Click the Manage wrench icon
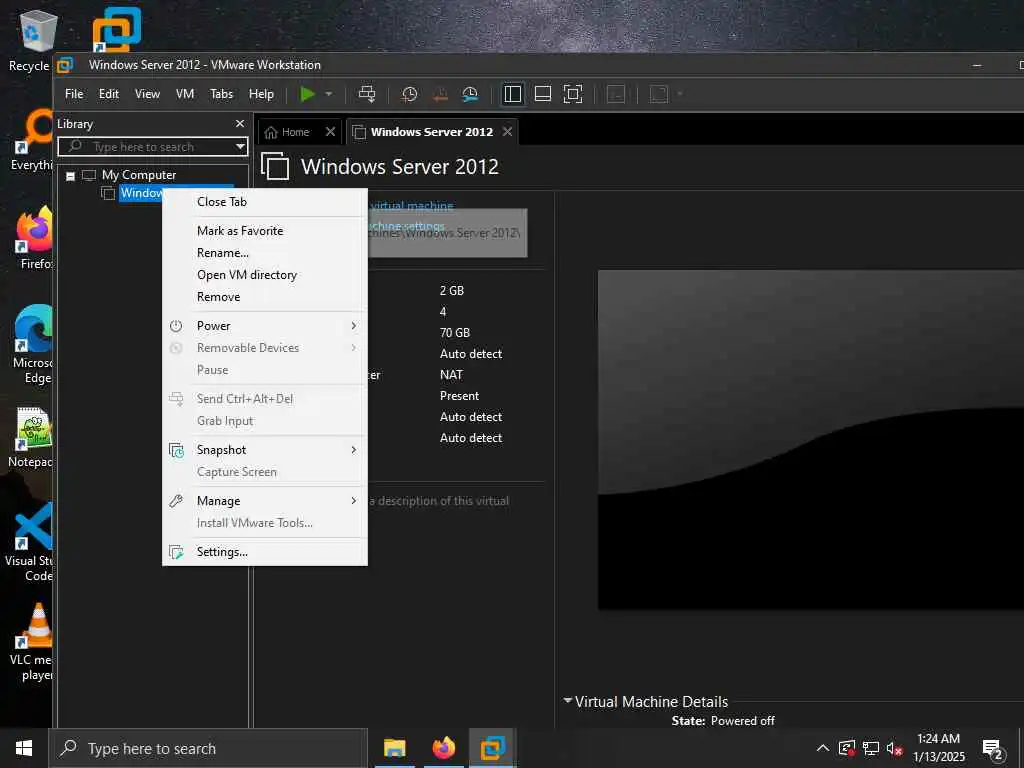This screenshot has width=1024, height=768. point(176,501)
